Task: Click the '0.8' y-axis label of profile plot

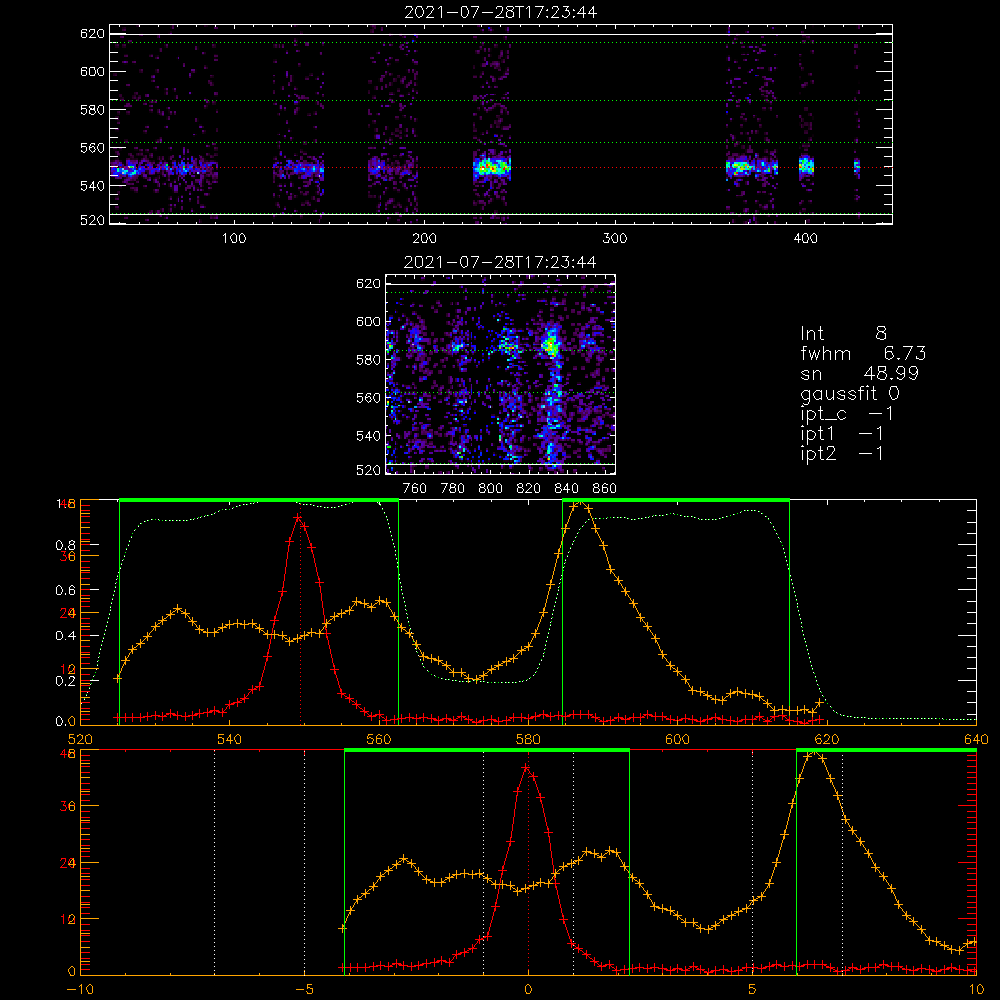Action: (x=64, y=545)
